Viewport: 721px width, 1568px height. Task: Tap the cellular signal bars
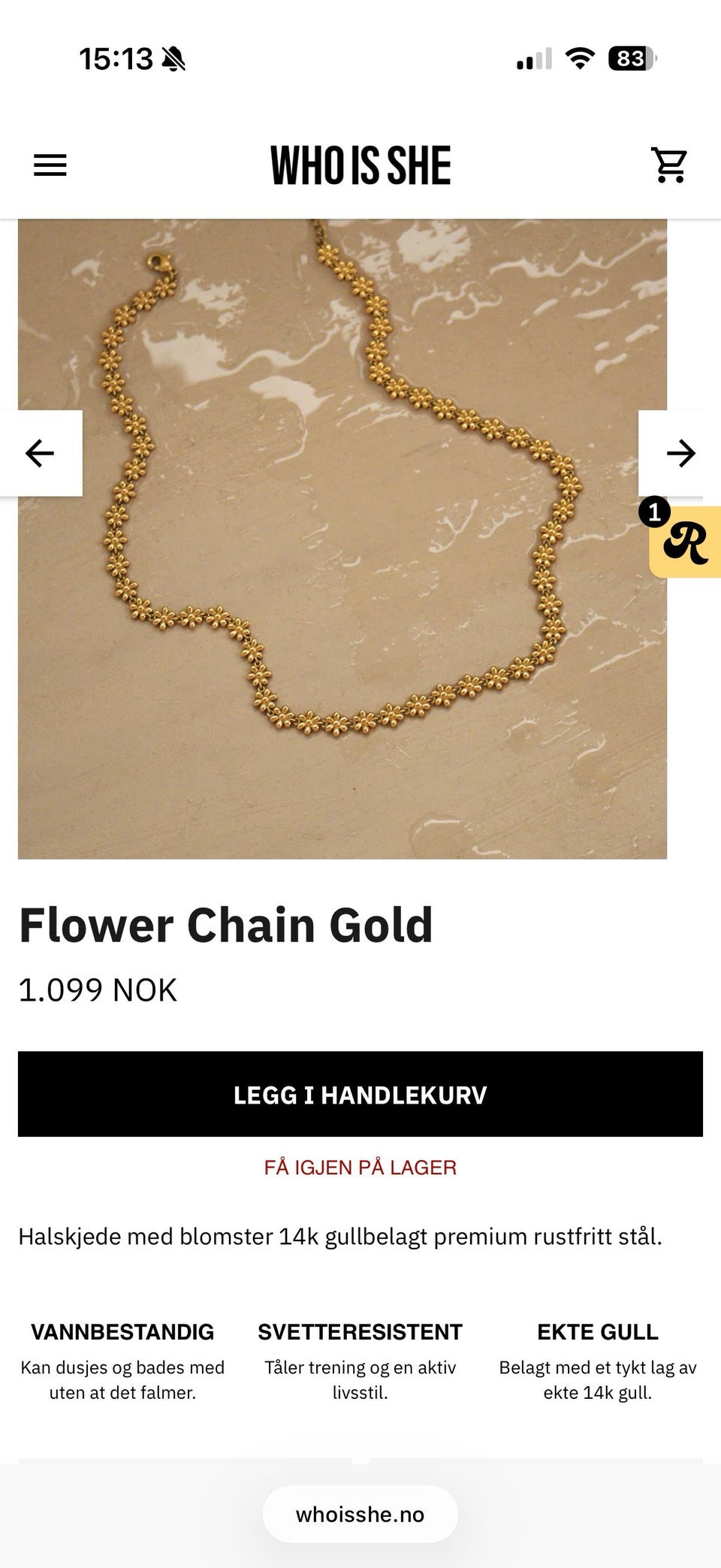coord(534,59)
